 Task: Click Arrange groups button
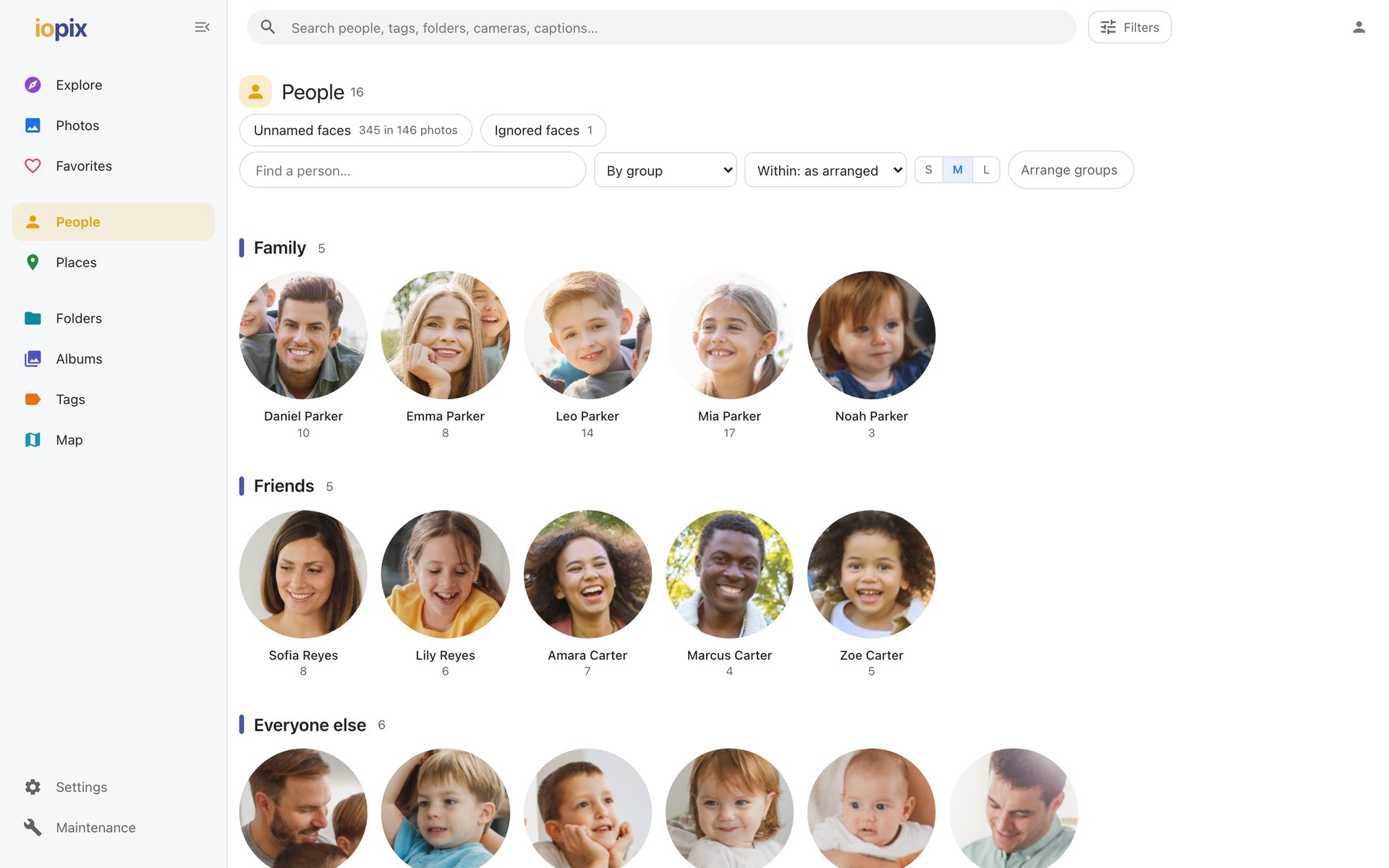click(x=1071, y=170)
